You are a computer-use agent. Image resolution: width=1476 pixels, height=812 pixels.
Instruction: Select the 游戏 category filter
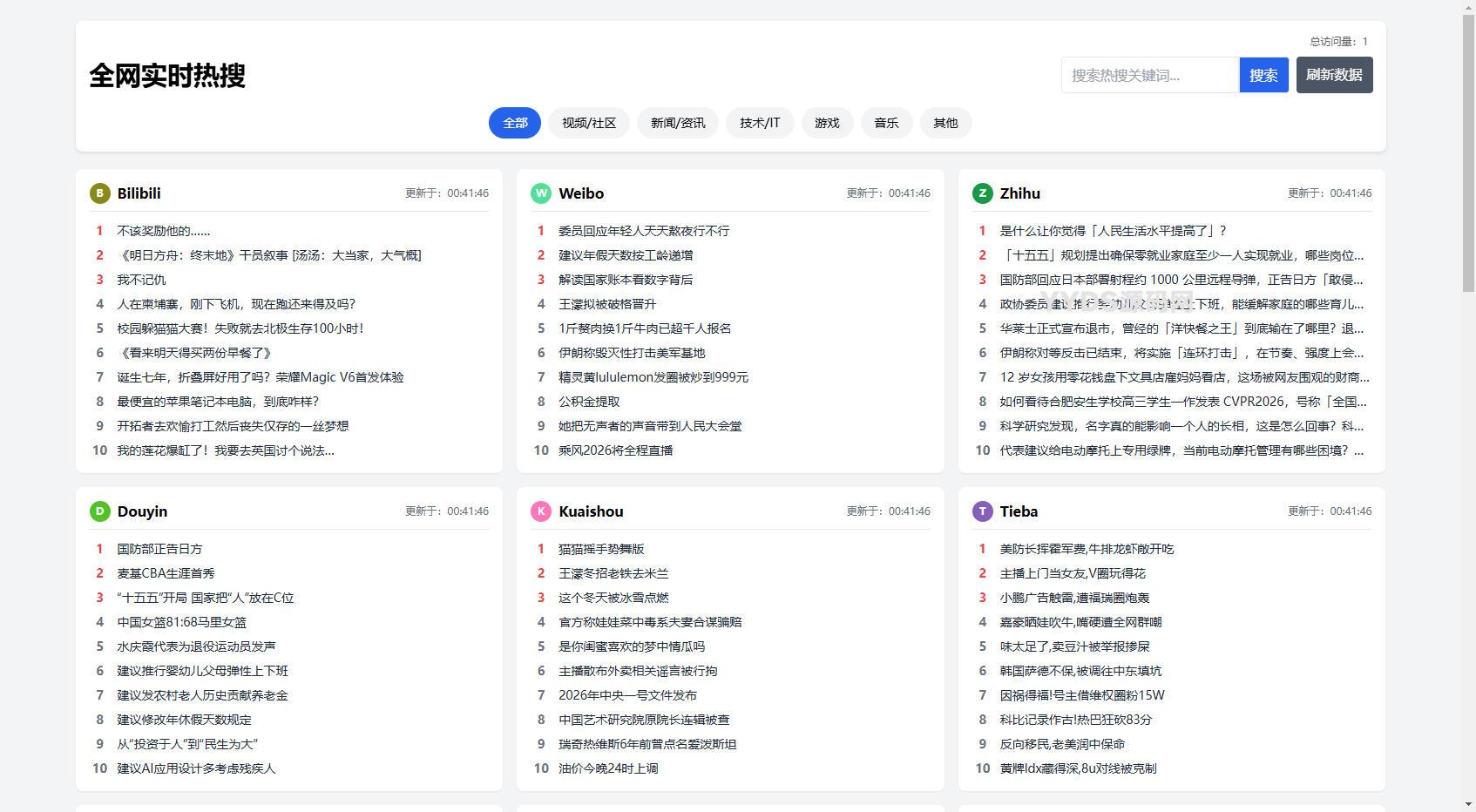point(826,123)
